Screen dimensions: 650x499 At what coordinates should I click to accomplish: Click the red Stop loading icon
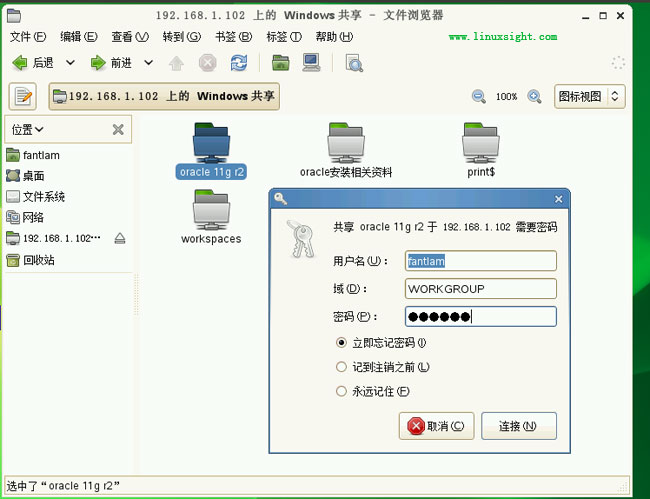207,63
